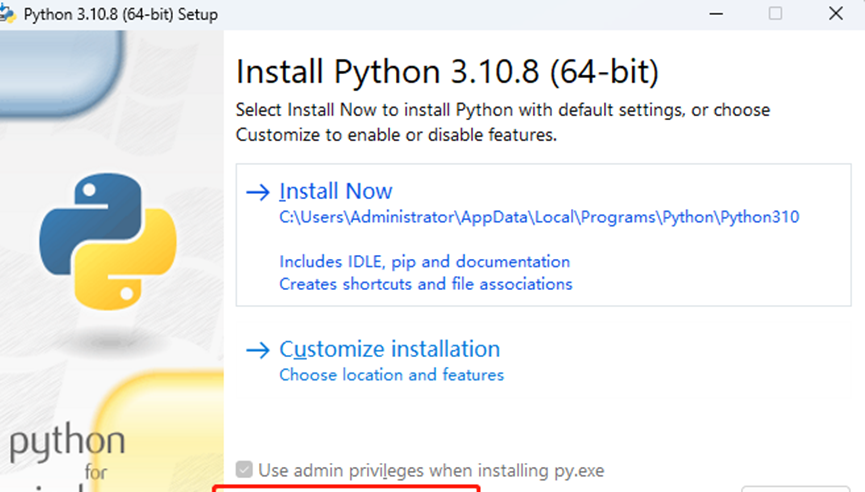Click 'Includes IDLE, pip and documentation' text
The image size is (865, 492).
[424, 261]
